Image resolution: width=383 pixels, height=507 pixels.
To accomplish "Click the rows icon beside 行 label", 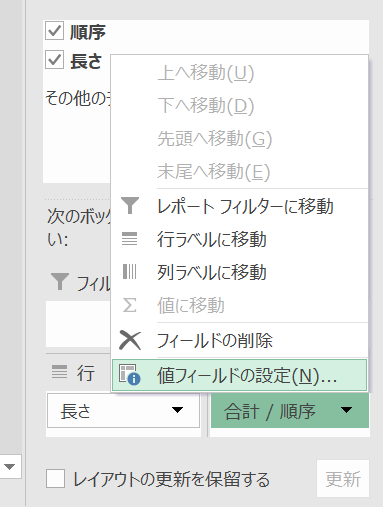I will [59, 372].
